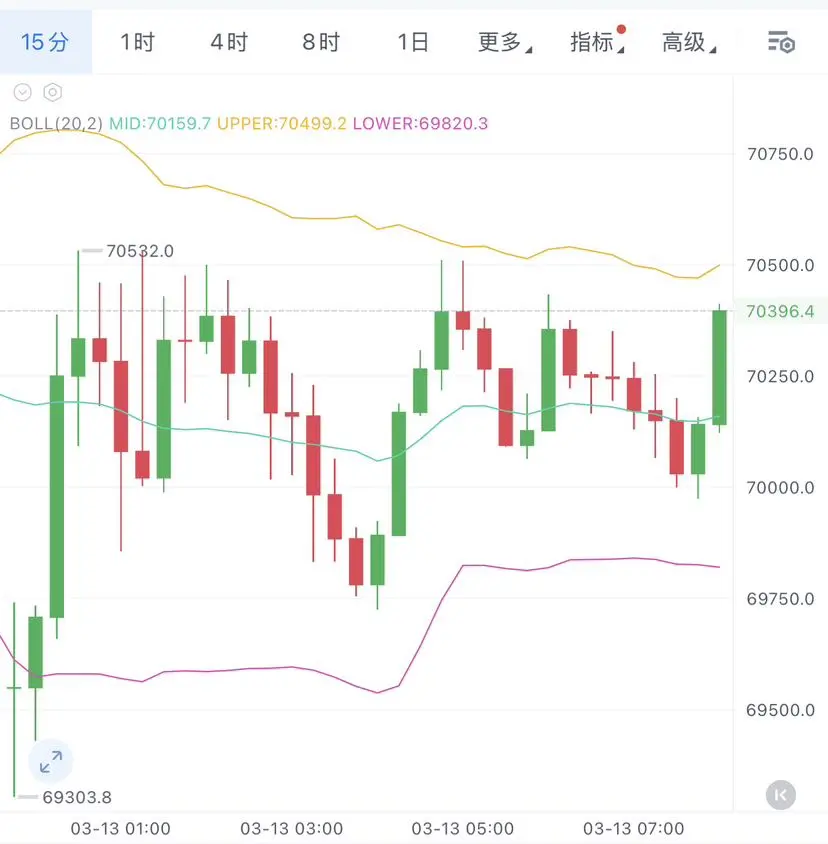The image size is (828, 844).
Task: Click price axis label 70500.0
Action: pyautogui.click(x=780, y=265)
